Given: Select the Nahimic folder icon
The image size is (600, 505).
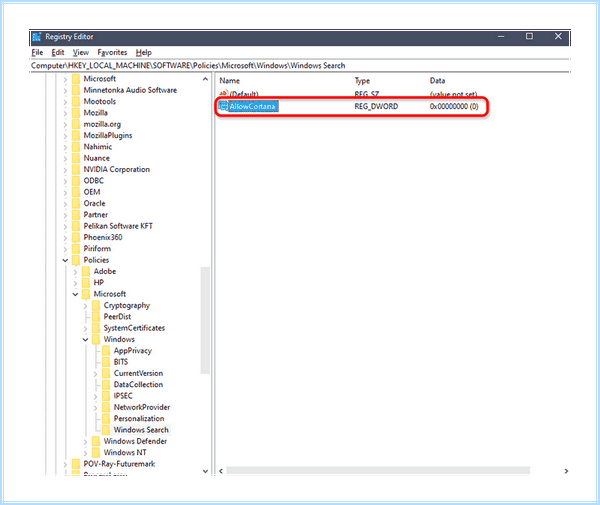Looking at the screenshot, I should [x=76, y=147].
